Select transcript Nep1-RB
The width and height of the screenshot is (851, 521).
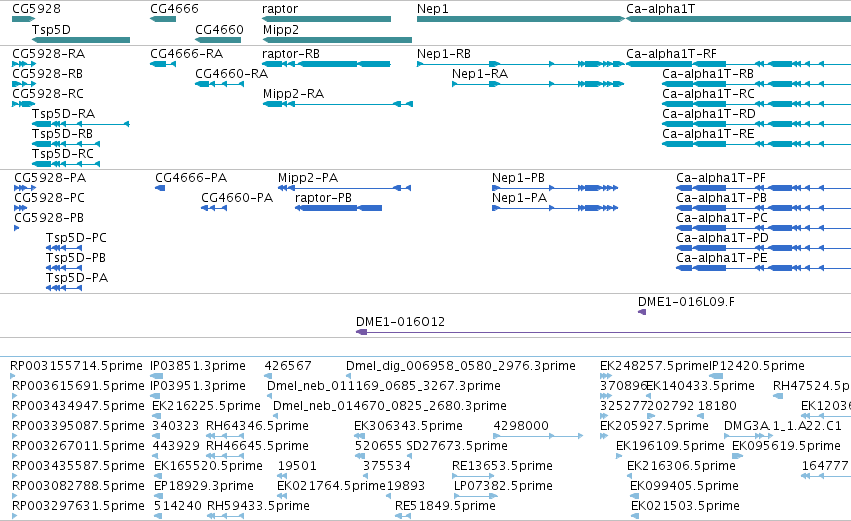(443, 54)
